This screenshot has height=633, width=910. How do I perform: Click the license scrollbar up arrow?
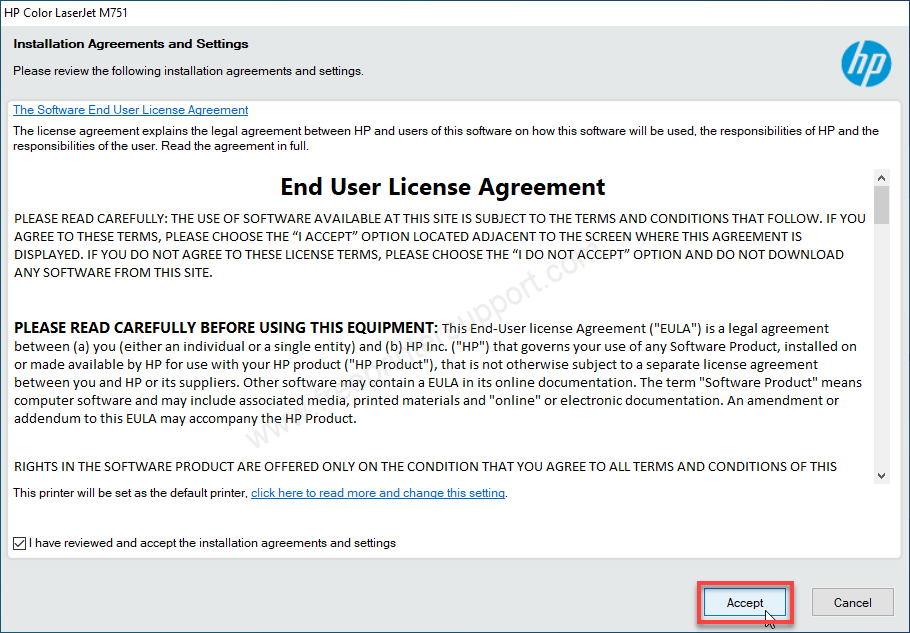pos(881,178)
